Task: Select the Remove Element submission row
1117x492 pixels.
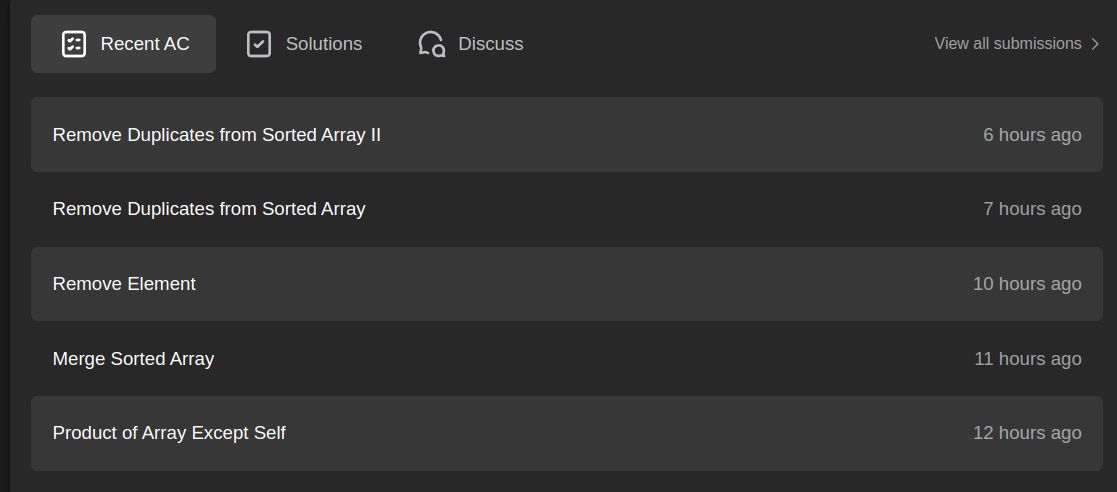Action: coord(566,284)
